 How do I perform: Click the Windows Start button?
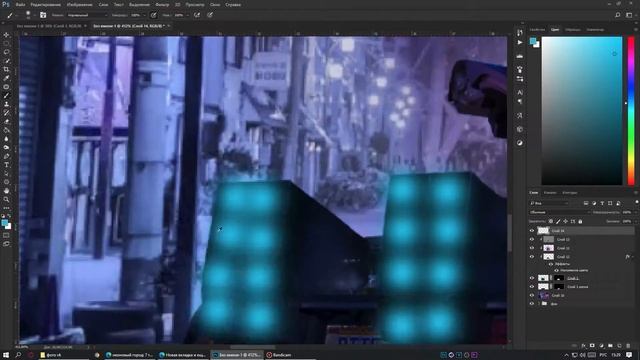(x=6, y=355)
